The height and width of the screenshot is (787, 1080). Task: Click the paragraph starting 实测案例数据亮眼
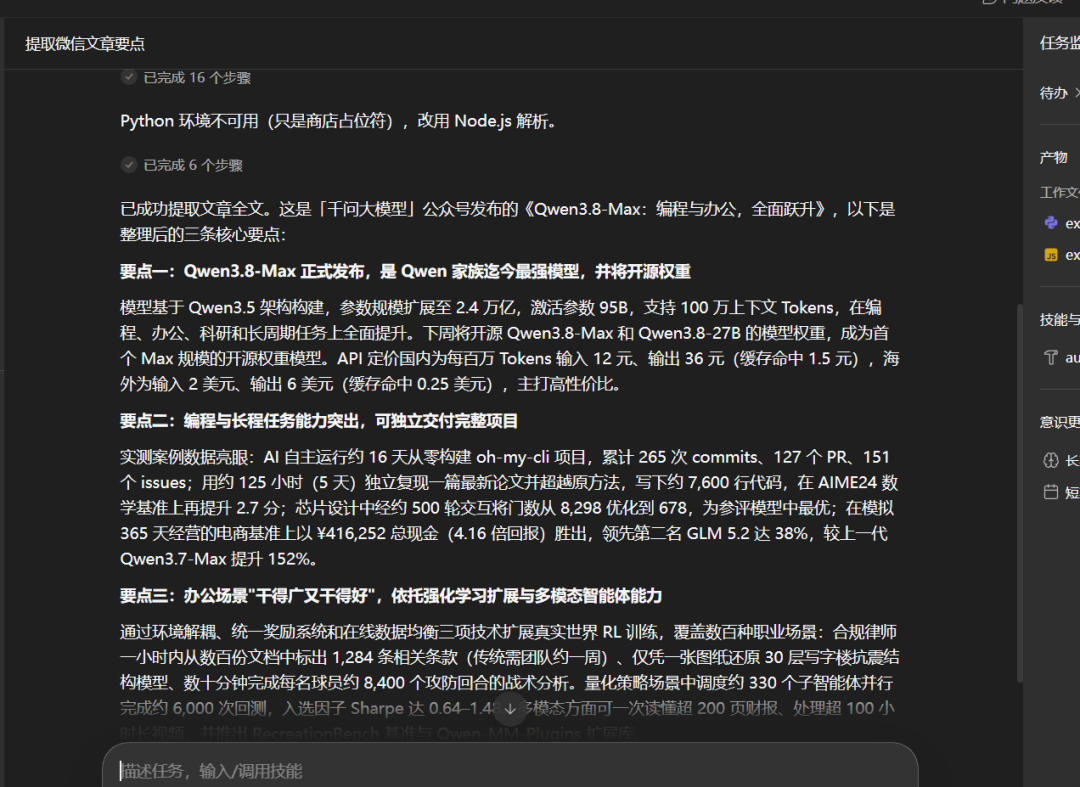pyautogui.click(x=510, y=508)
